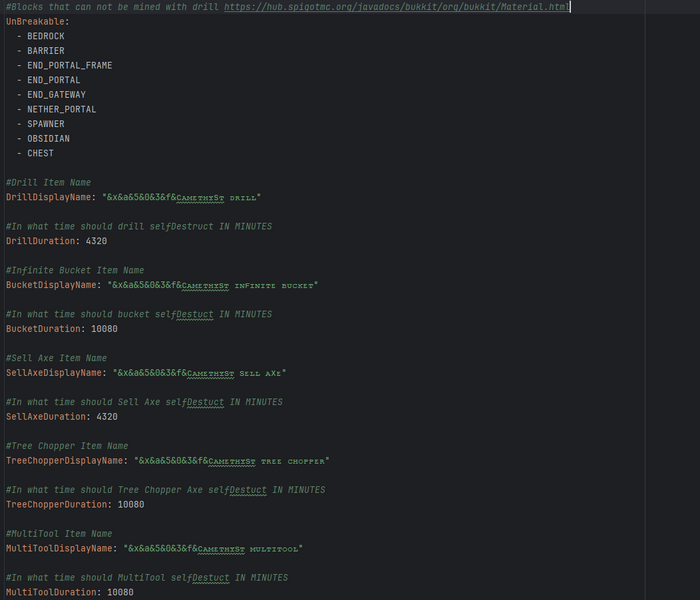Click the END_PORTAL_FRAME entry

(x=70, y=66)
